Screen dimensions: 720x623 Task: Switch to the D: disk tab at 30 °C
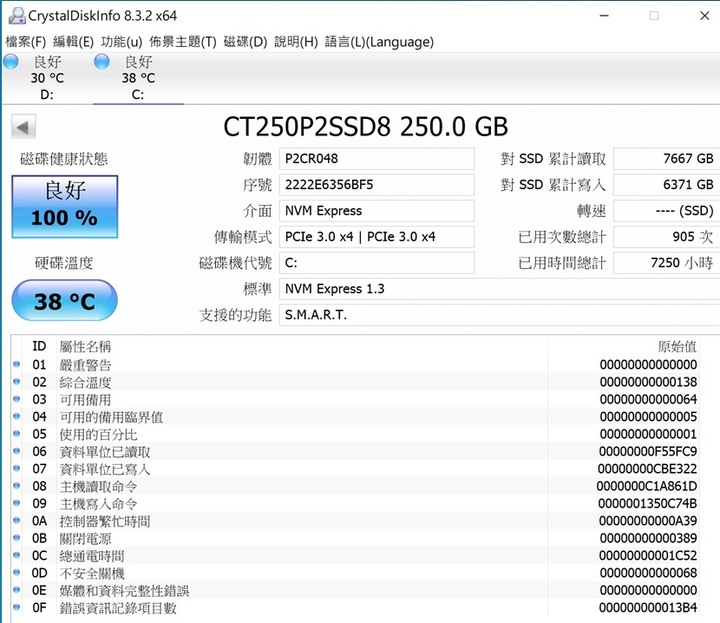[x=47, y=78]
